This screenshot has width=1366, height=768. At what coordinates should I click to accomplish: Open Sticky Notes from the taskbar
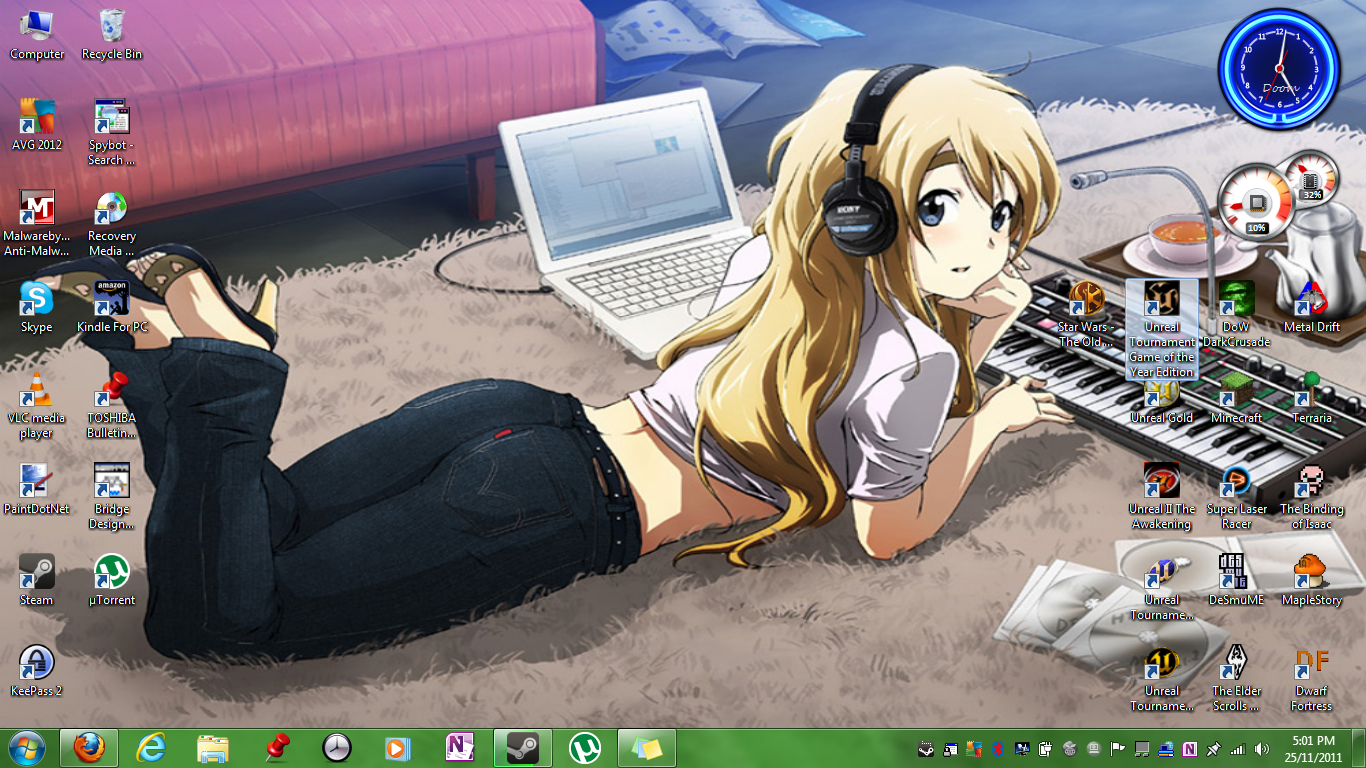647,748
